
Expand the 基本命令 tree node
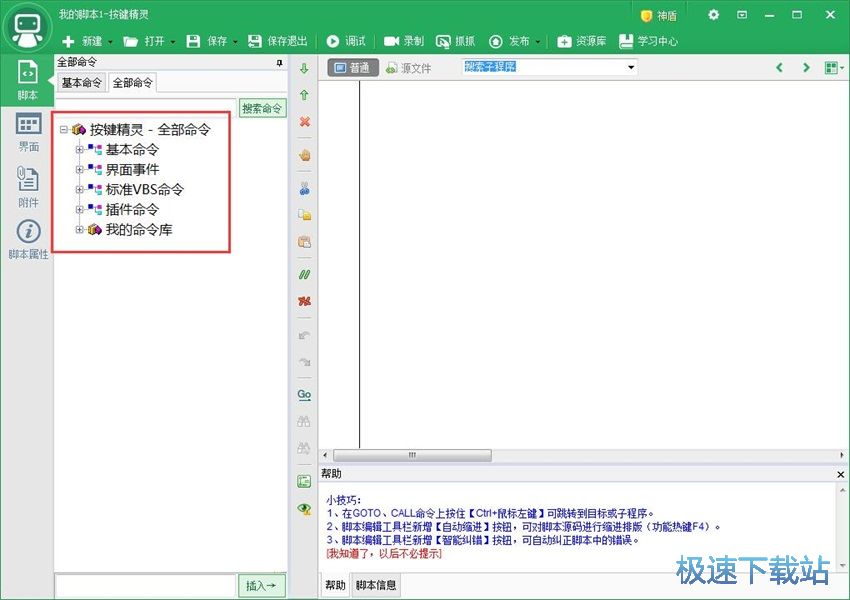coord(79,150)
